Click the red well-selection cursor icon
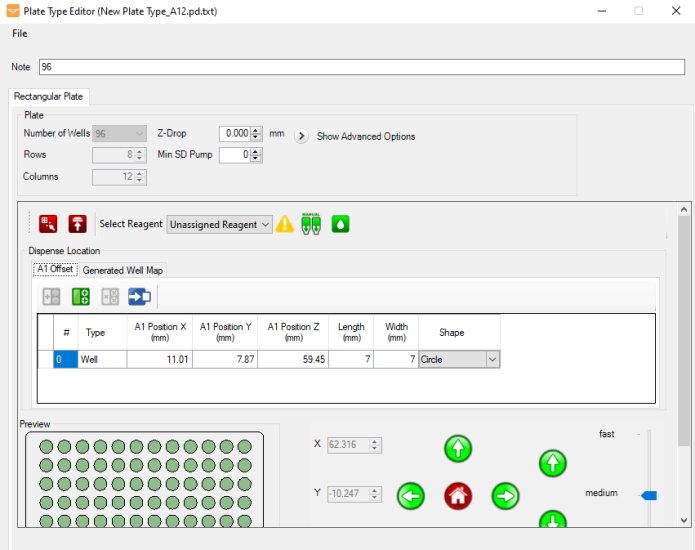 click(x=48, y=224)
